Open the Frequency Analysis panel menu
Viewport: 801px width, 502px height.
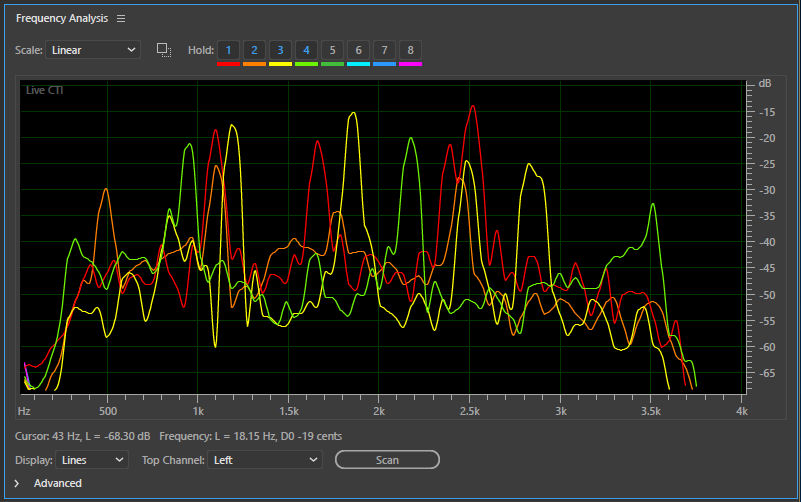pyautogui.click(x=121, y=19)
